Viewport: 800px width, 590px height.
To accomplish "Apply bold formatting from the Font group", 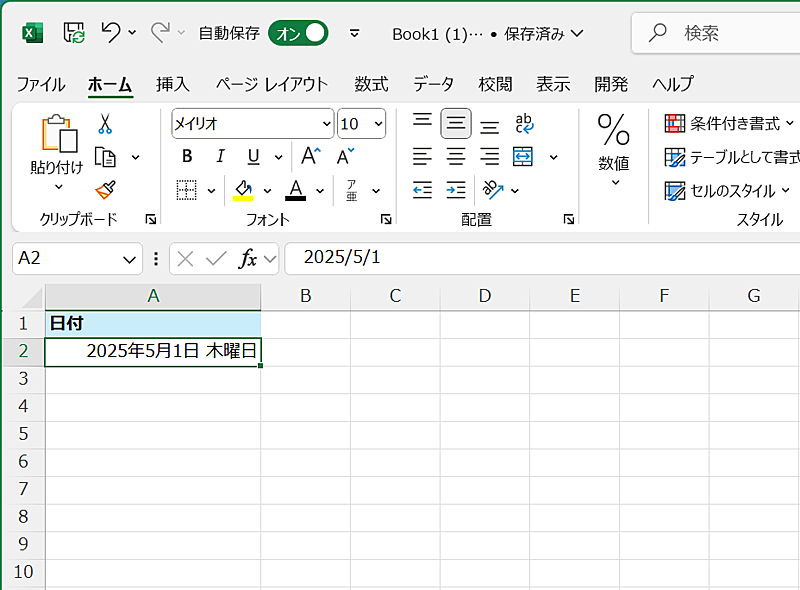I will (186, 157).
